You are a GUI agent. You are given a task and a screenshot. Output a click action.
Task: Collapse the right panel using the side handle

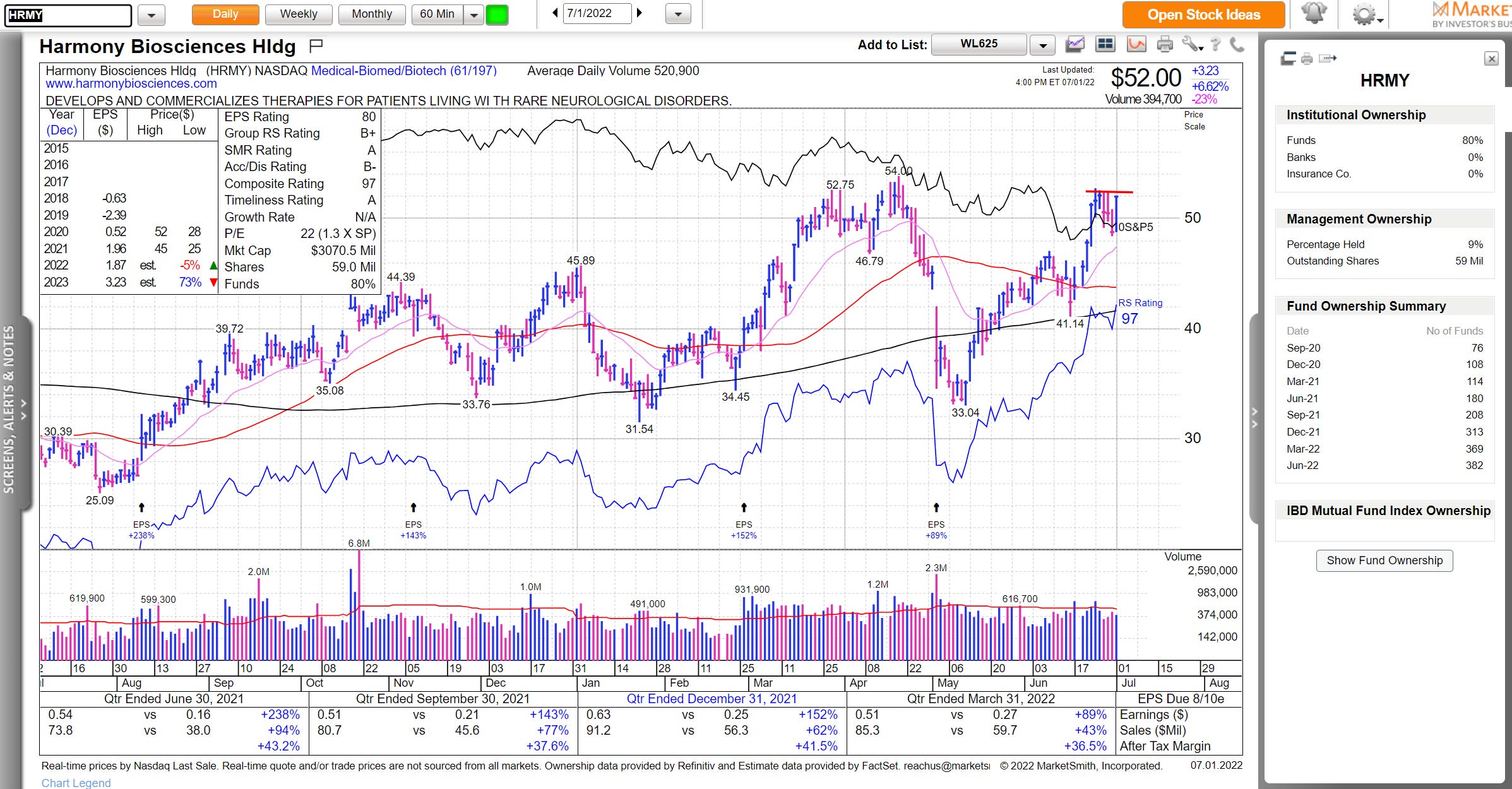click(1254, 418)
